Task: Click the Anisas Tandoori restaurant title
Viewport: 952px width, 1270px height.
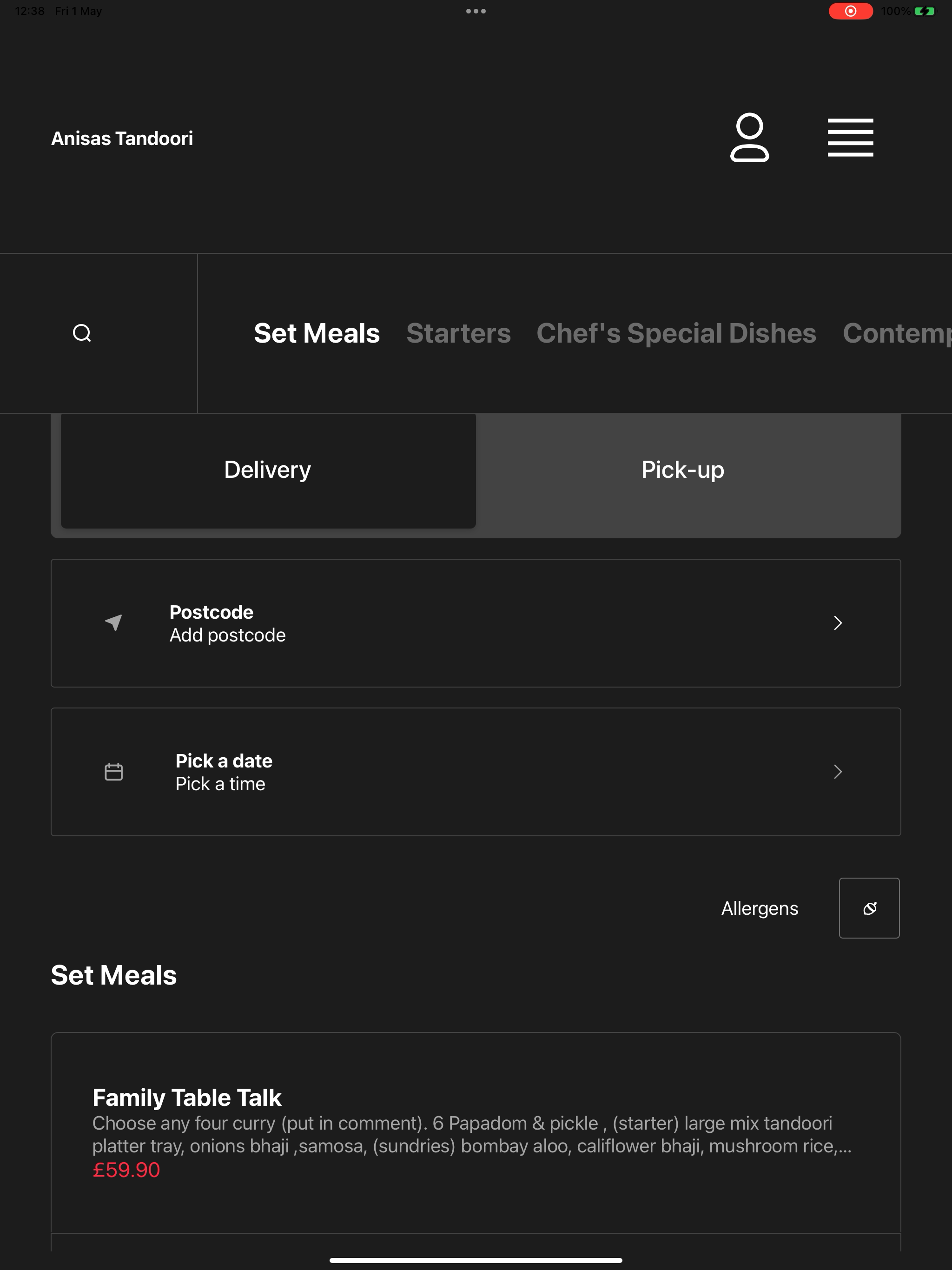Action: tap(122, 139)
